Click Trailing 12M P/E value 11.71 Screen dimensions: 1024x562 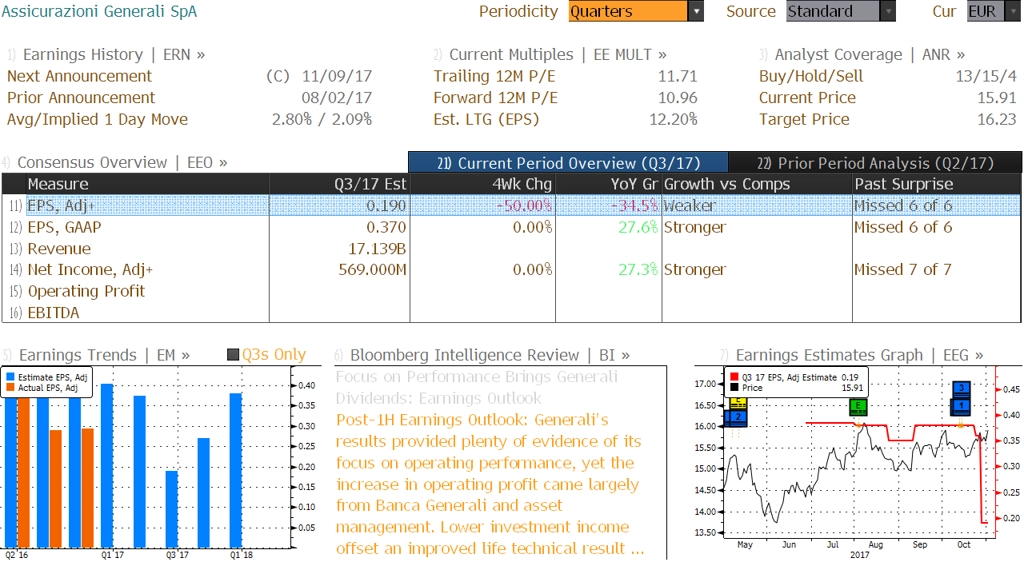tap(677, 76)
